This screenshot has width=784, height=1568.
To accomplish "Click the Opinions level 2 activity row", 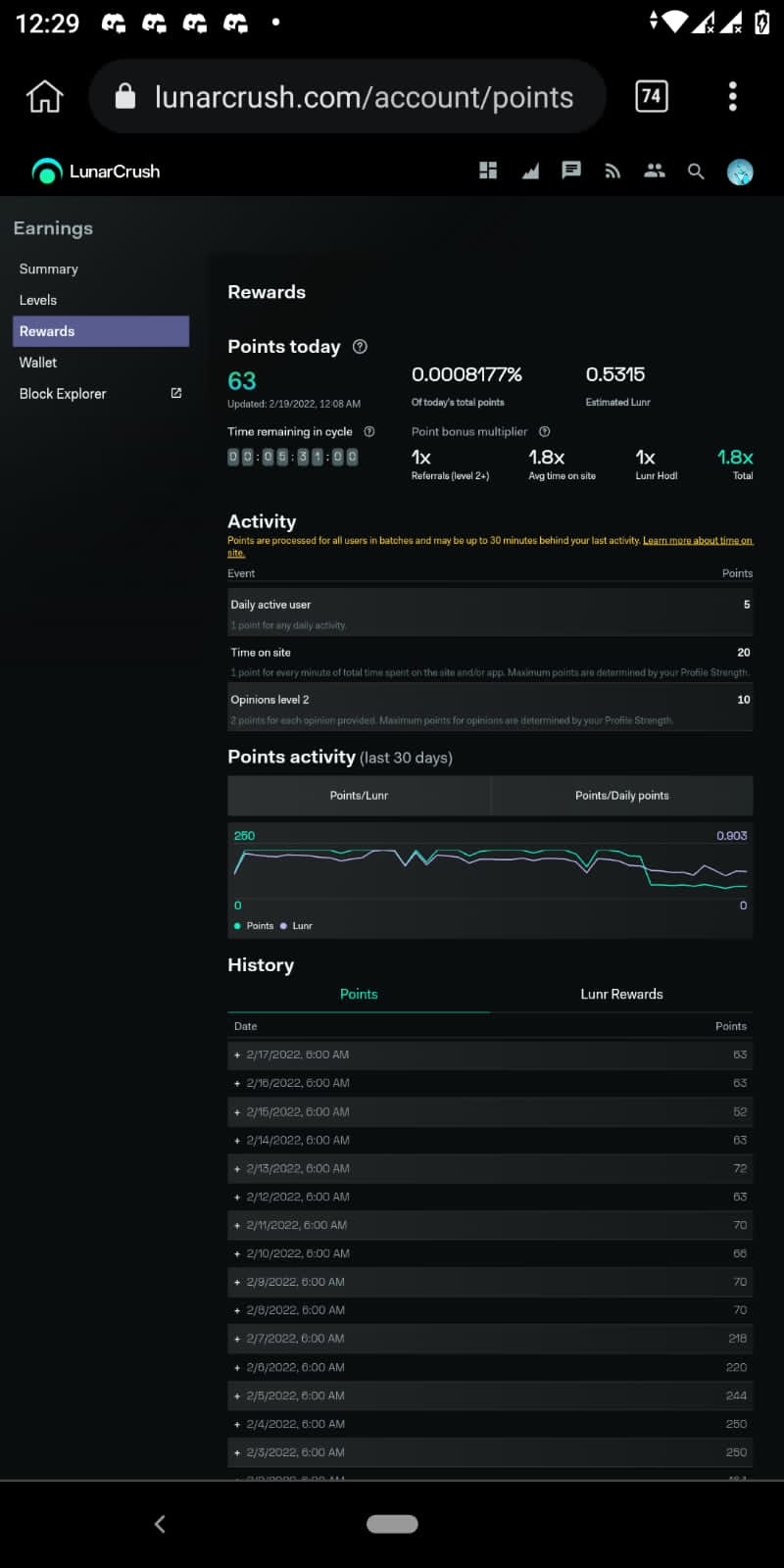I will pos(490,708).
